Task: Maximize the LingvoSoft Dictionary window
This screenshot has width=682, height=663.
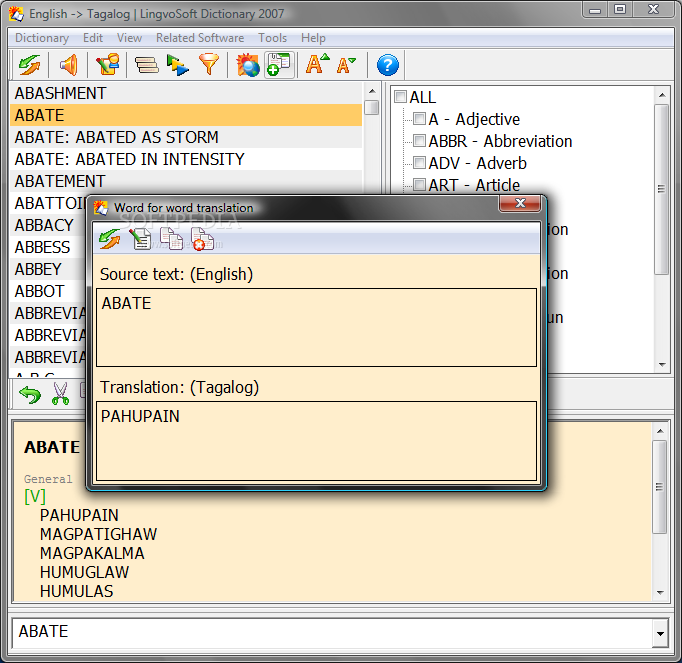Action: 619,9
